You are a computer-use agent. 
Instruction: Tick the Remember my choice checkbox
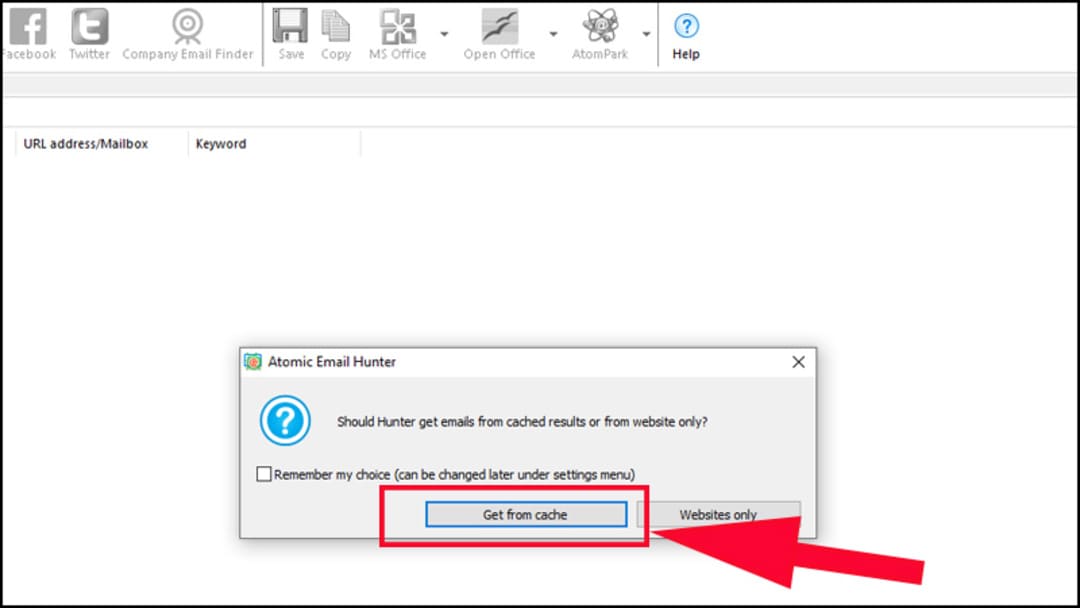click(x=264, y=474)
